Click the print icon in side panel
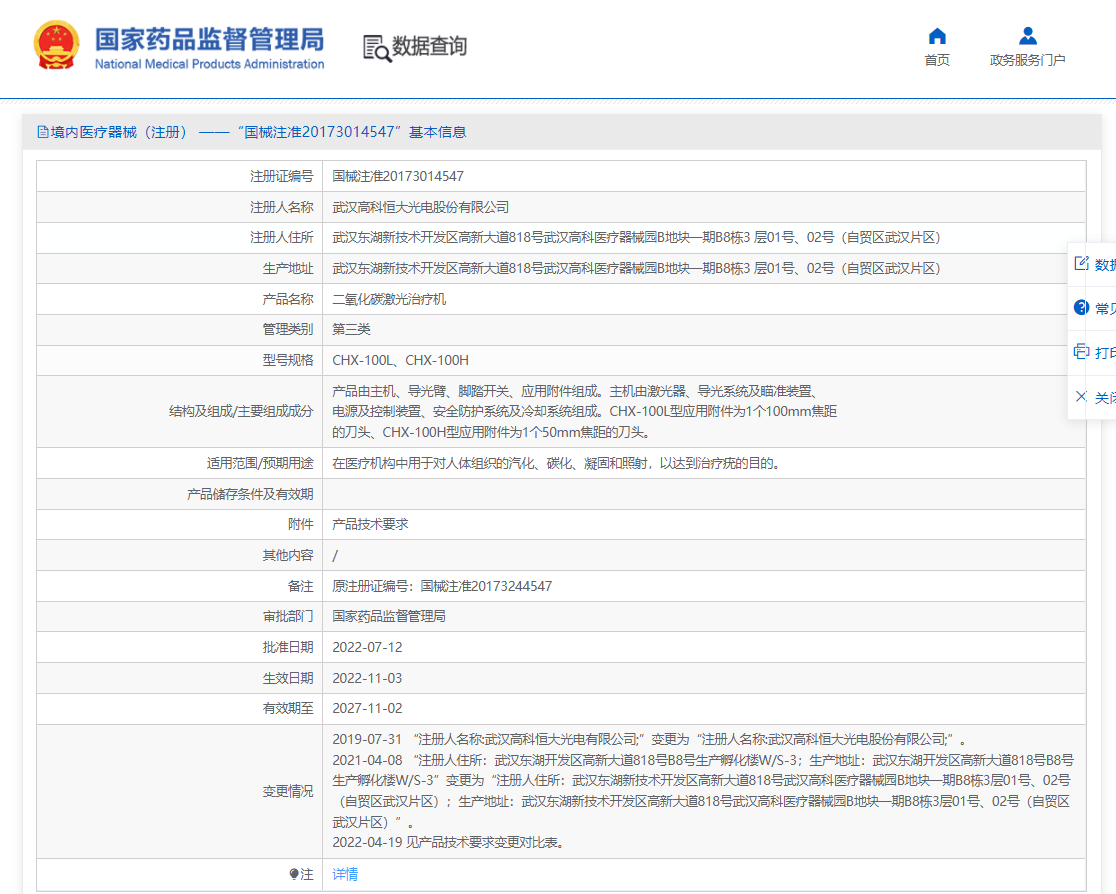Image resolution: width=1116 pixels, height=894 pixels. click(1081, 352)
